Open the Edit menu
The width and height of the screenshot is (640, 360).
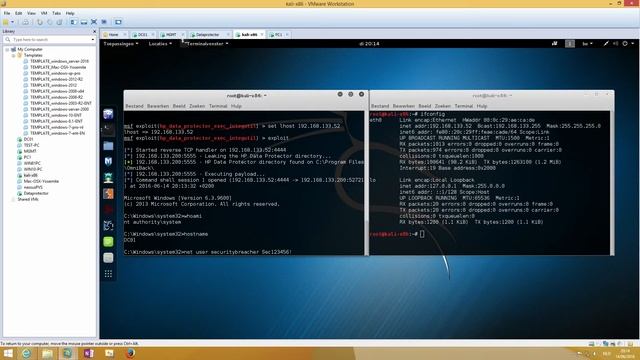pos(19,13)
